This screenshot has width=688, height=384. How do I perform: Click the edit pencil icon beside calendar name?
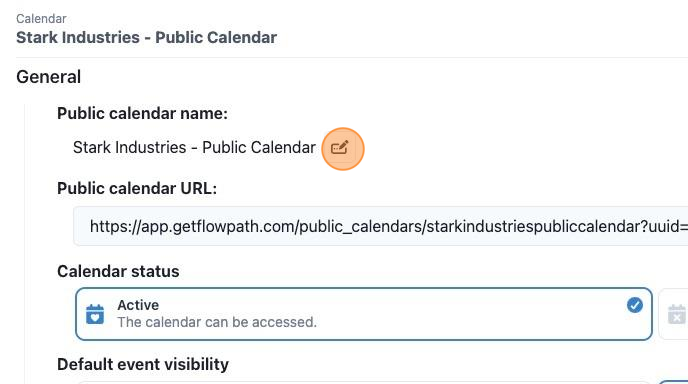click(340, 148)
